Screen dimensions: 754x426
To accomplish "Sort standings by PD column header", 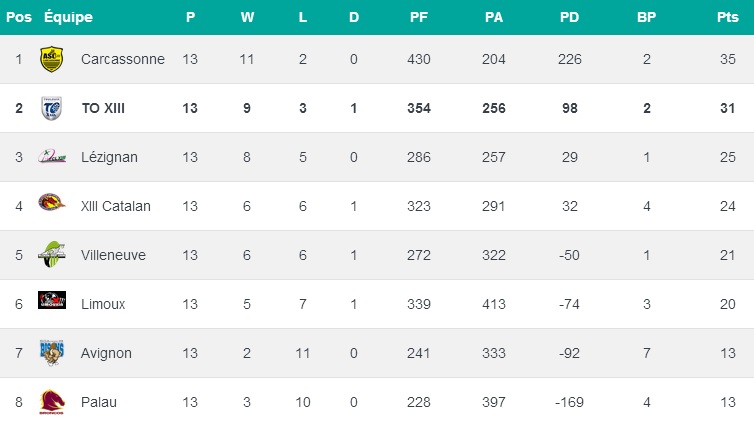I will [x=570, y=17].
